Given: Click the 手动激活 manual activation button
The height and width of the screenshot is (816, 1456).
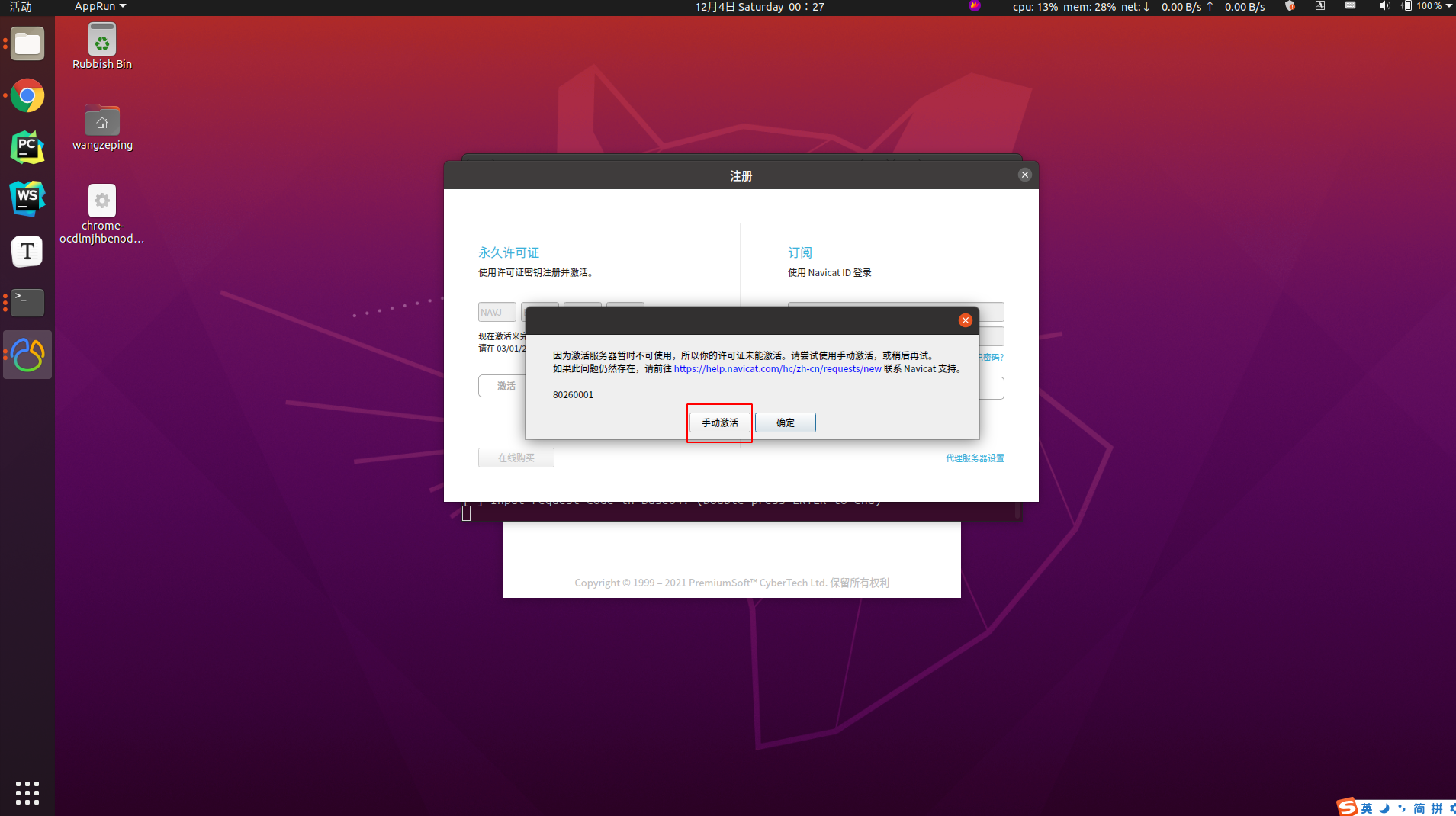Looking at the screenshot, I should (720, 422).
